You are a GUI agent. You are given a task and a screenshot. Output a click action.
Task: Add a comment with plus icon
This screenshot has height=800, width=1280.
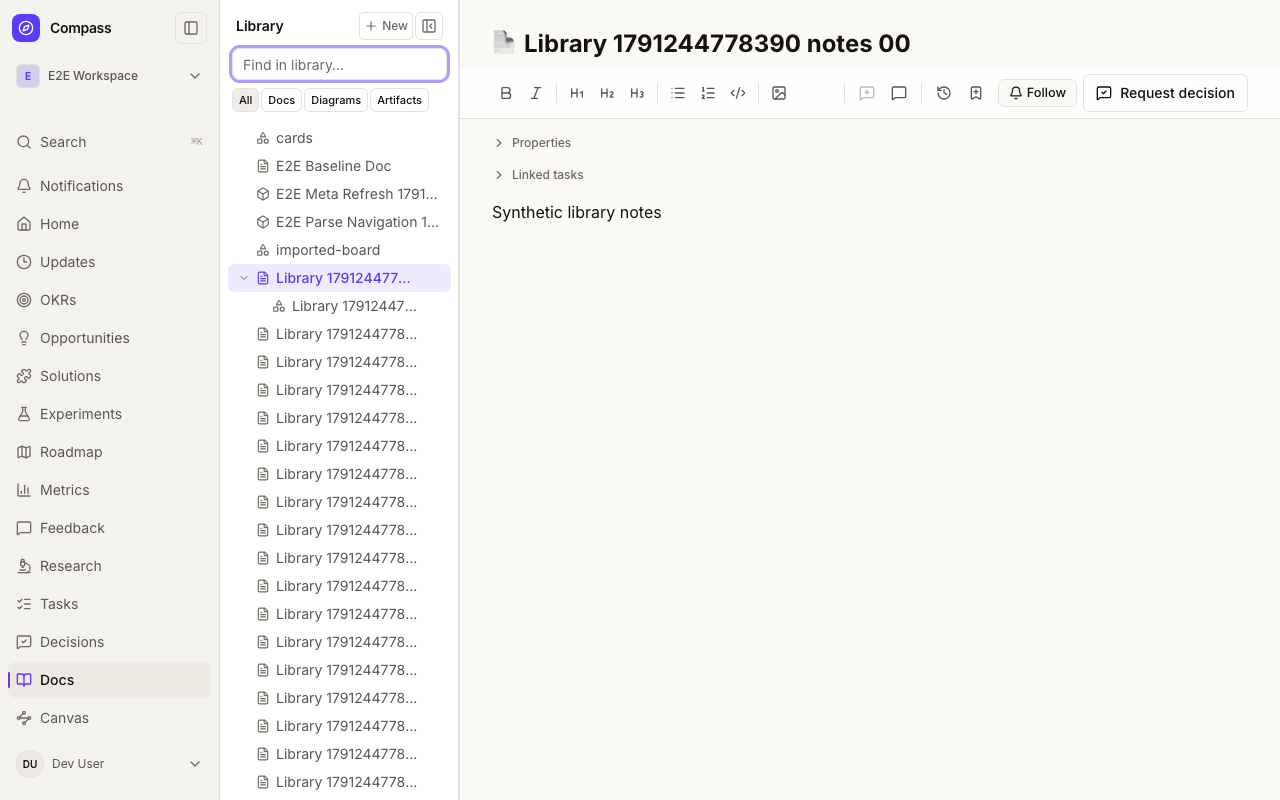pos(867,93)
